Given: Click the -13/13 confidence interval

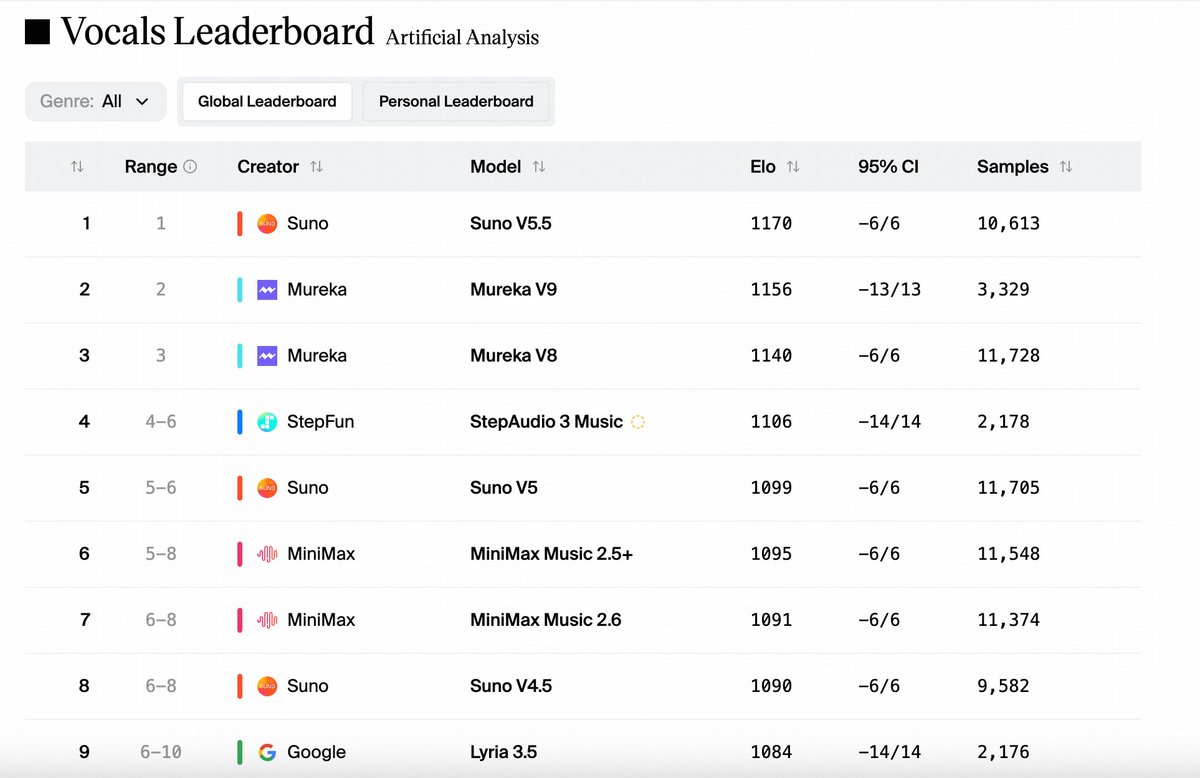Looking at the screenshot, I should point(889,289).
